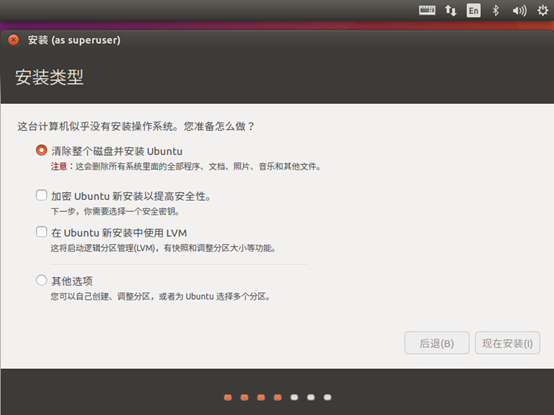
Task: Open the system gear session menu
Action: tap(543, 10)
